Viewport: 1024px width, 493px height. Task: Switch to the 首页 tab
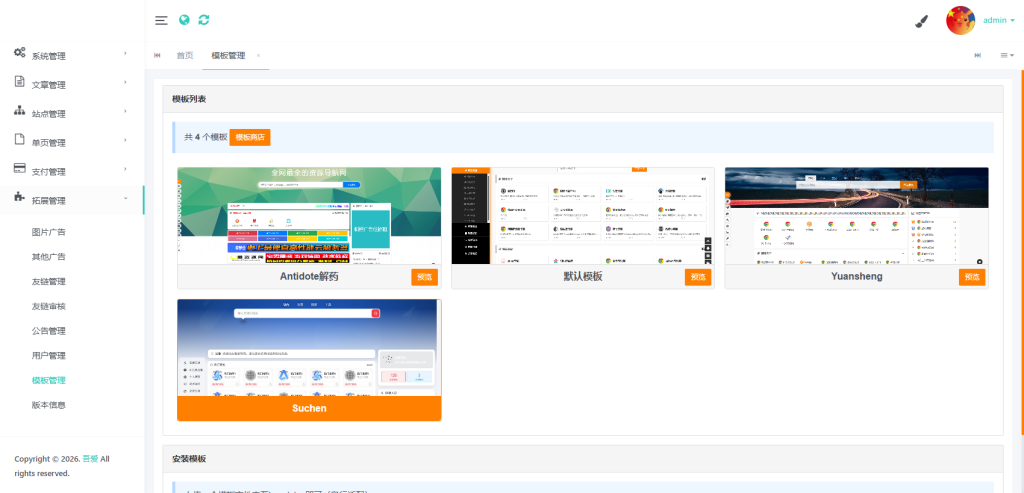pyautogui.click(x=185, y=56)
